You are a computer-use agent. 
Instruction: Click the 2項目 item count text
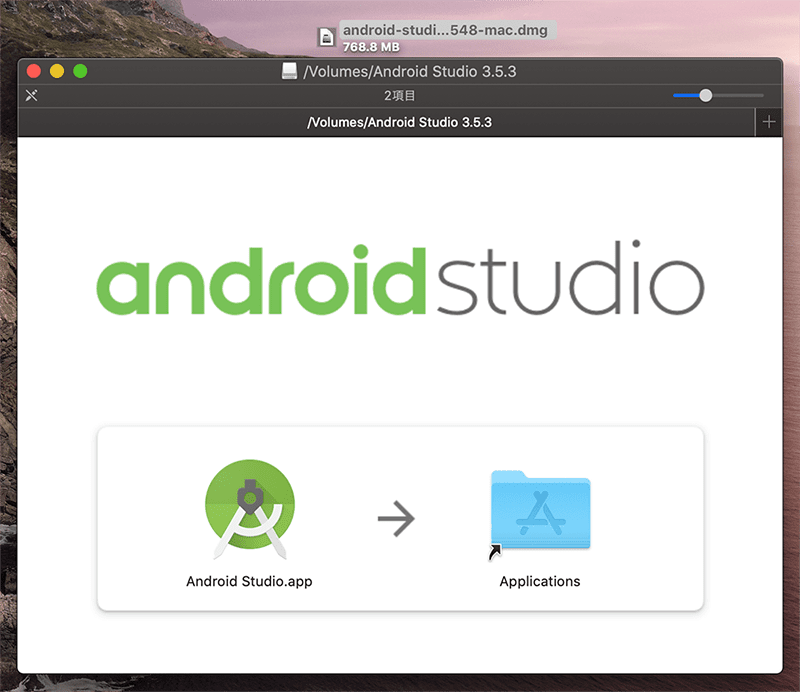point(399,95)
